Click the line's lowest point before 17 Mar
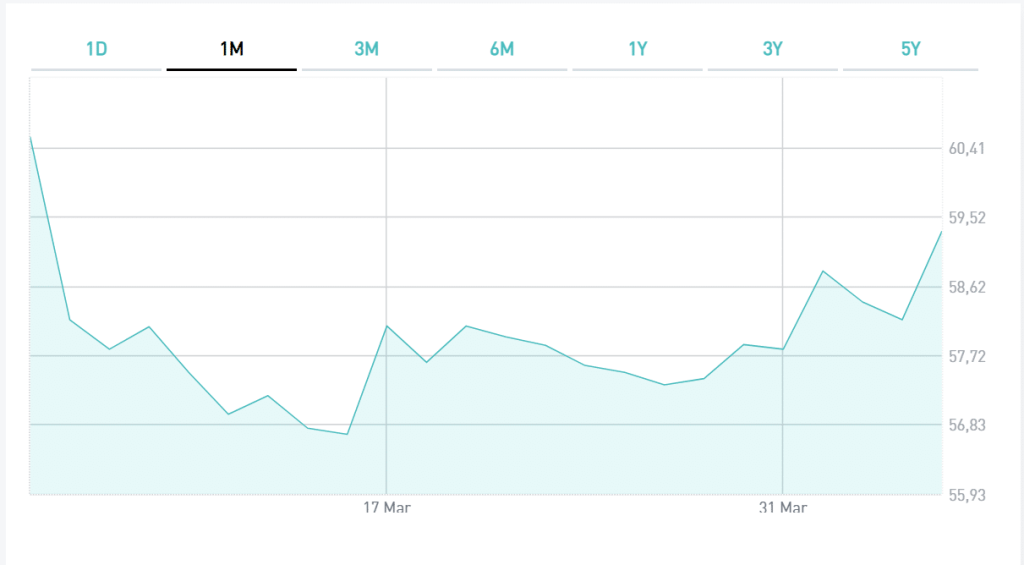 click(x=347, y=434)
